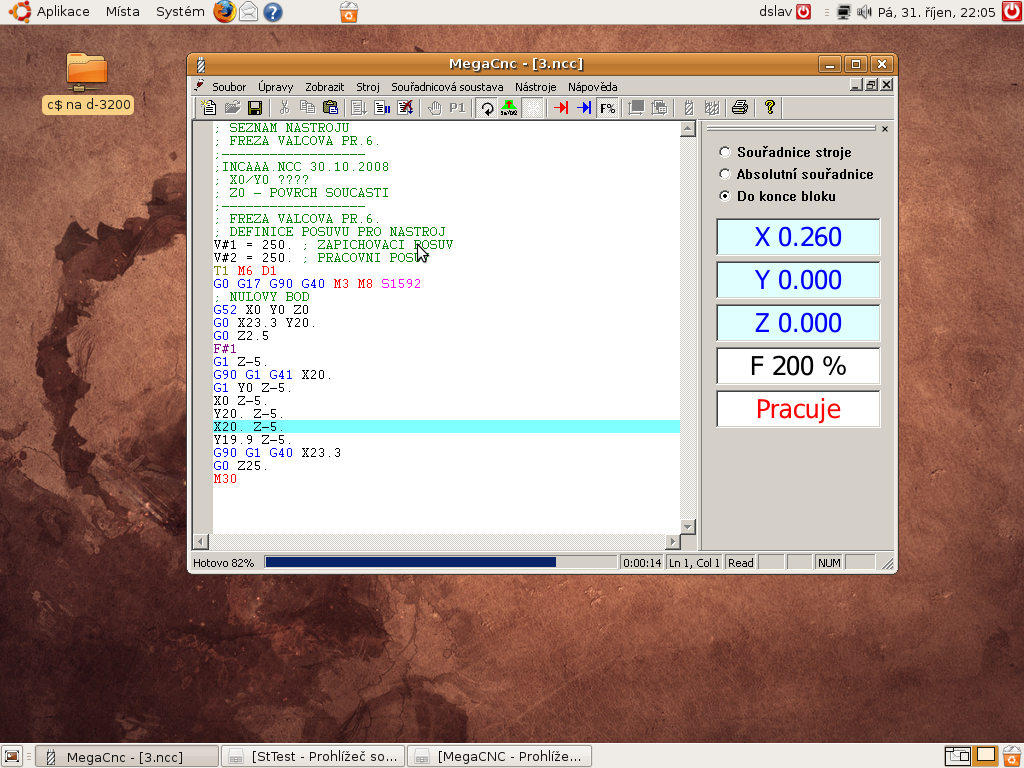Click the Save floppy disk icon
1024x768 pixels.
255,108
